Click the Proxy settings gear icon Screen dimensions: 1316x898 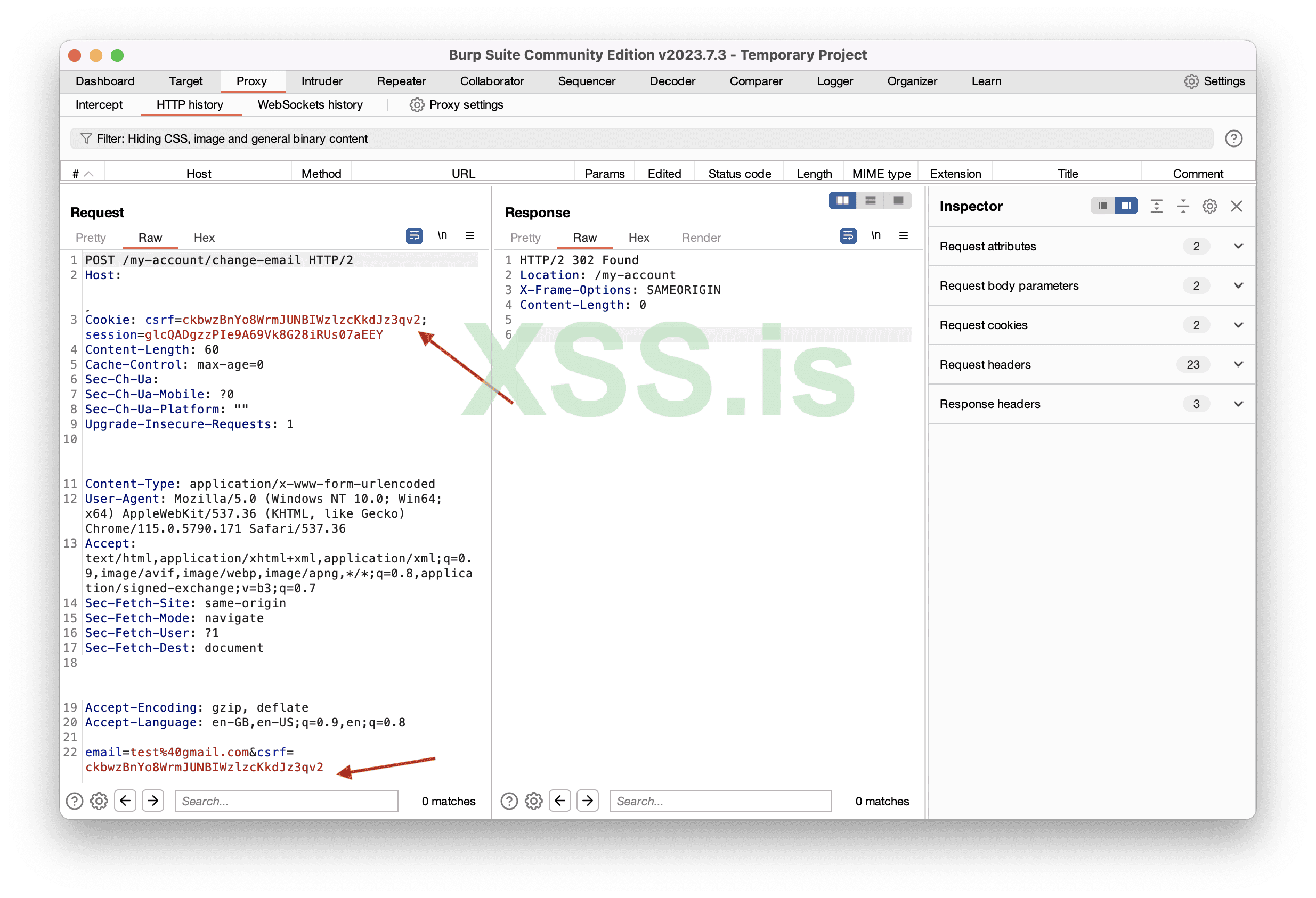click(x=417, y=105)
